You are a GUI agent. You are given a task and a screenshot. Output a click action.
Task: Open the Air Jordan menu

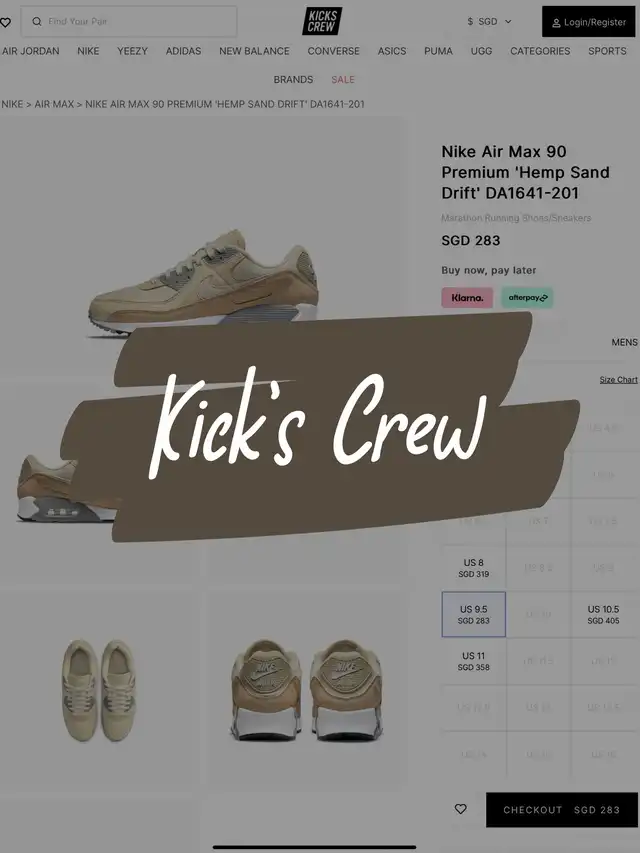click(x=30, y=51)
